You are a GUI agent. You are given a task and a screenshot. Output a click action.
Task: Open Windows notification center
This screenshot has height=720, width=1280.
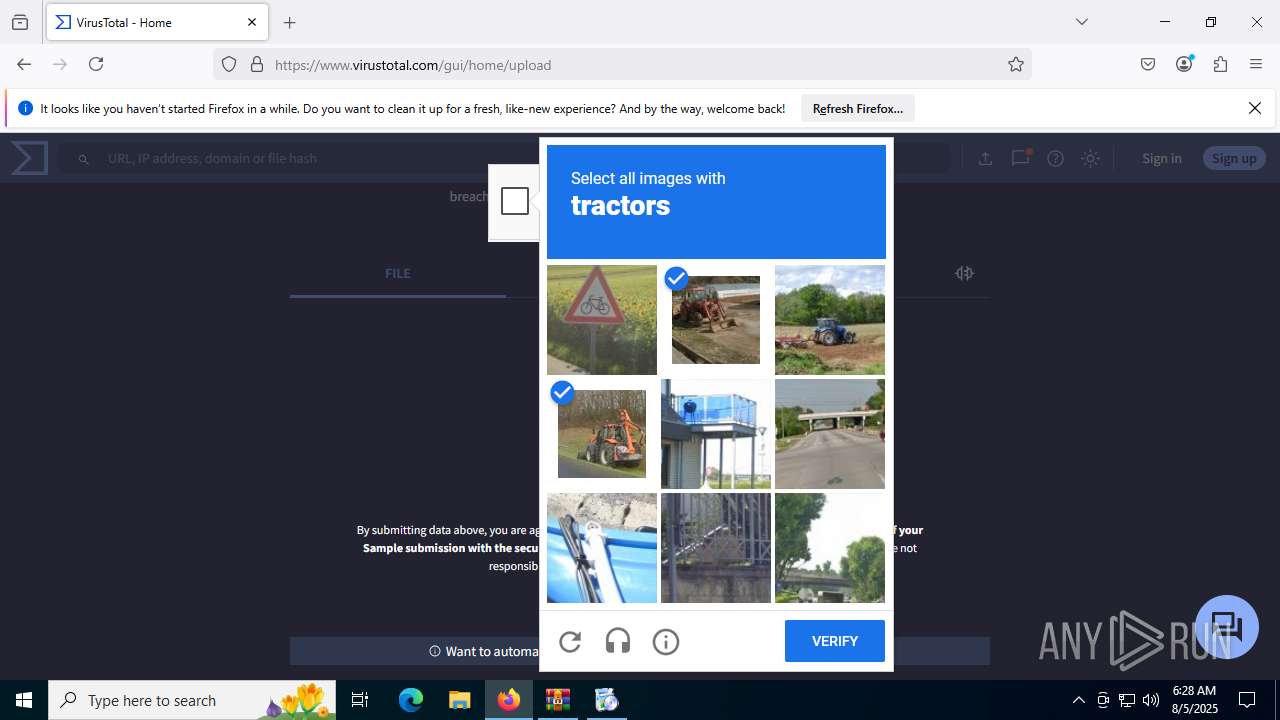coord(1247,700)
